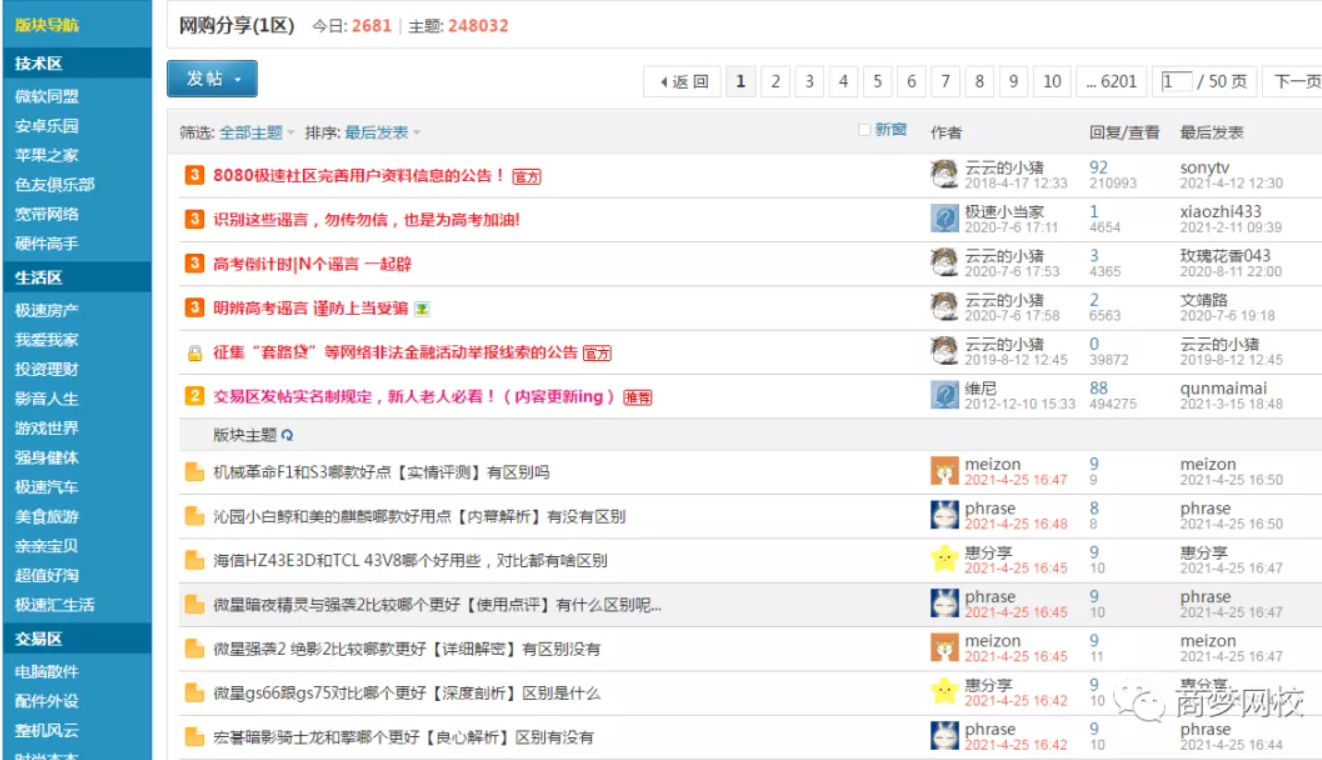Click reply count 88 on 交易区发帖 row

[1099, 388]
